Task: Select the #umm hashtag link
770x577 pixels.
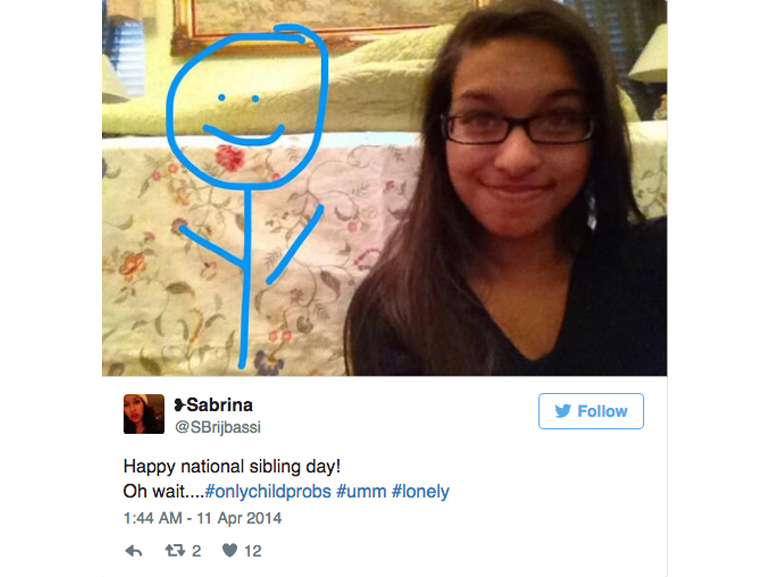Action: 361,491
